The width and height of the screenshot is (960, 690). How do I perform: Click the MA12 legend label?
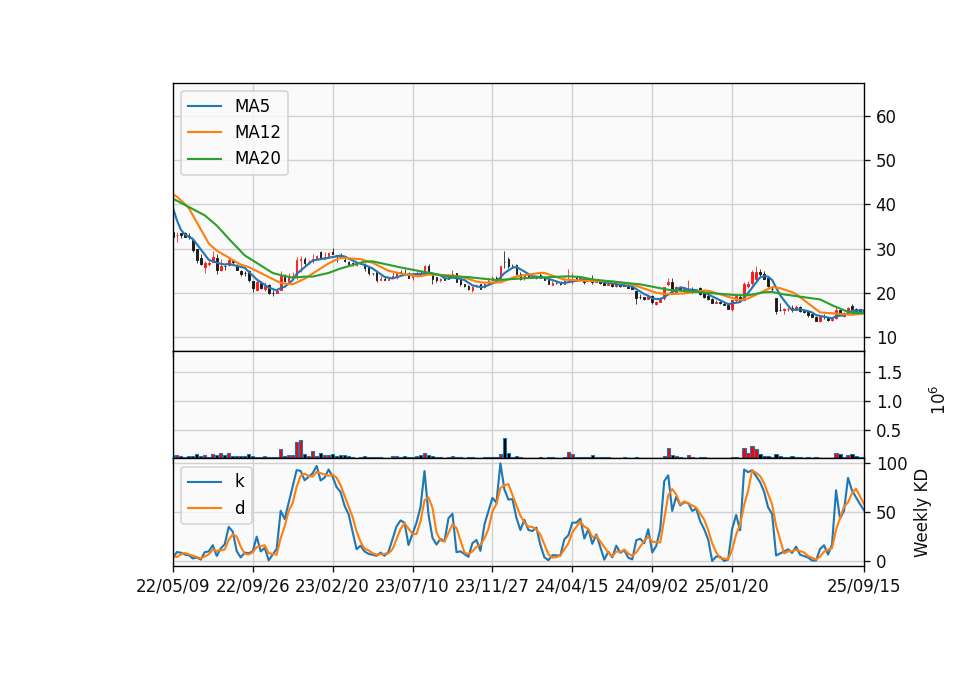pos(257,132)
